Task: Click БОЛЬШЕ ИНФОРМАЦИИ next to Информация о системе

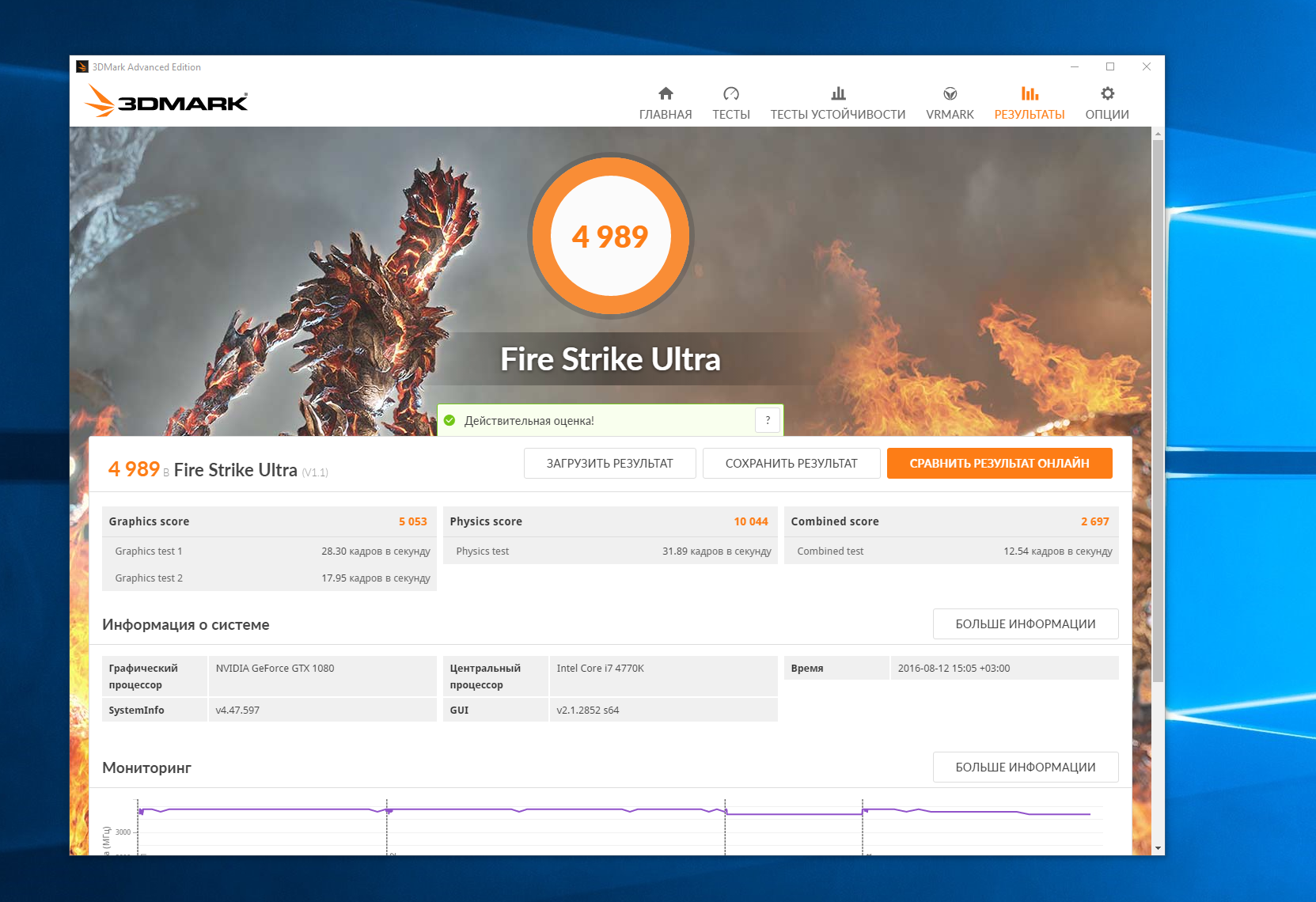Action: [1026, 623]
